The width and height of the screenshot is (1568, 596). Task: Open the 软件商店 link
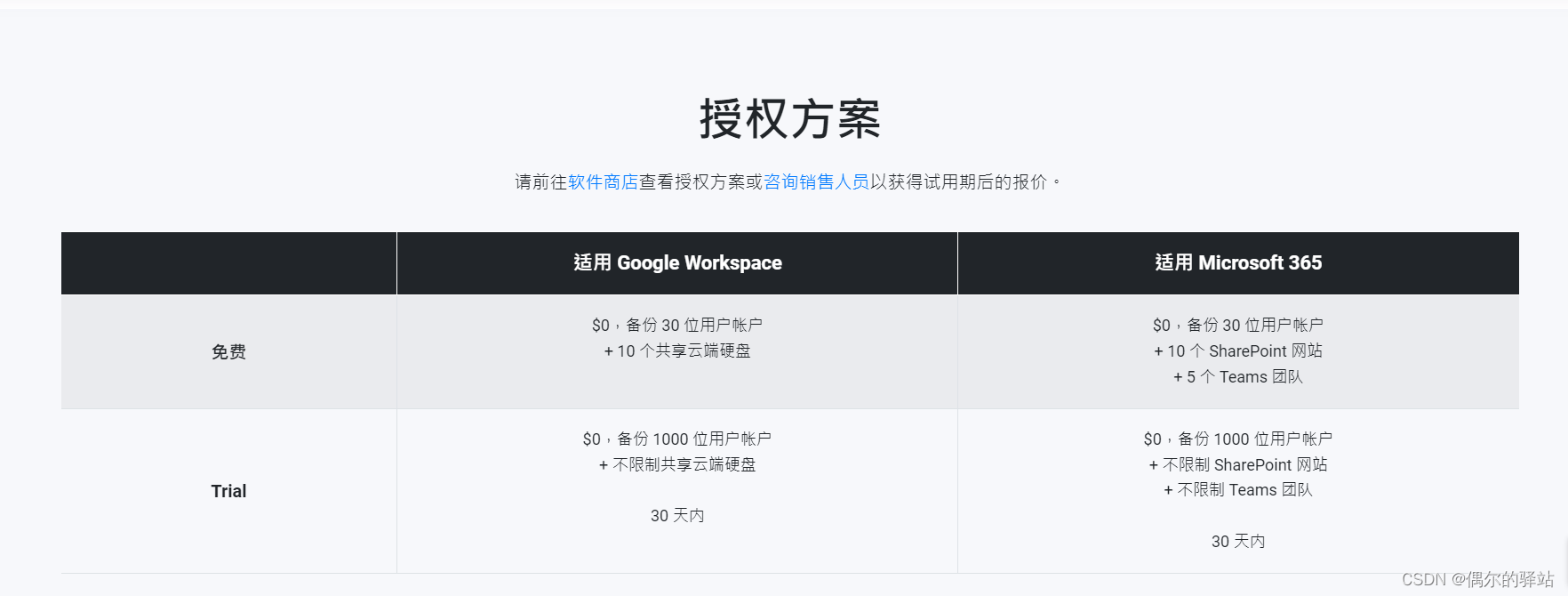click(603, 182)
